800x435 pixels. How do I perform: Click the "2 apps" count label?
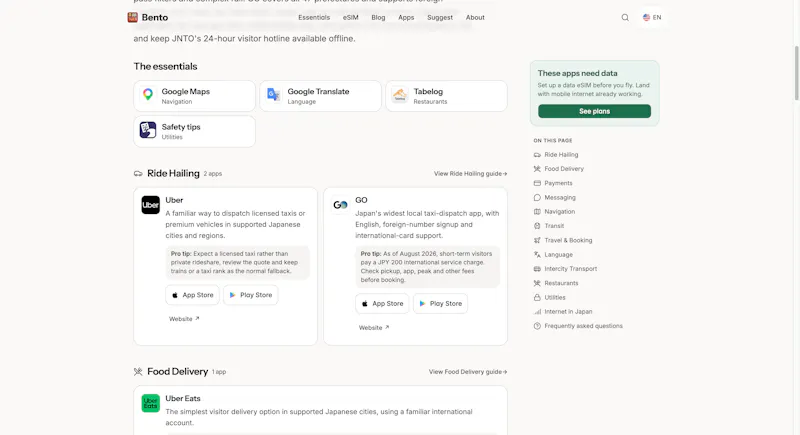pos(213,174)
